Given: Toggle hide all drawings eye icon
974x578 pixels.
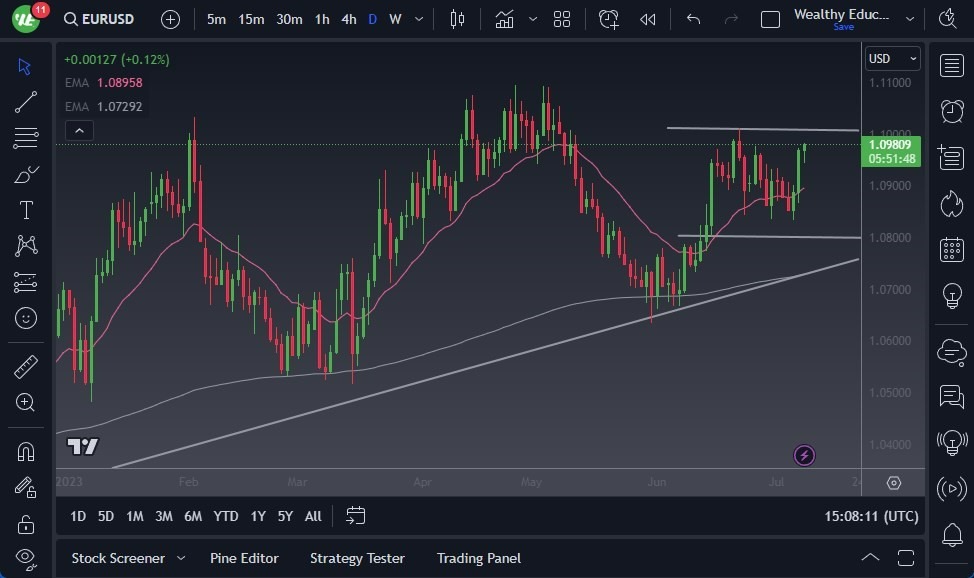Looking at the screenshot, I should pyautogui.click(x=25, y=559).
